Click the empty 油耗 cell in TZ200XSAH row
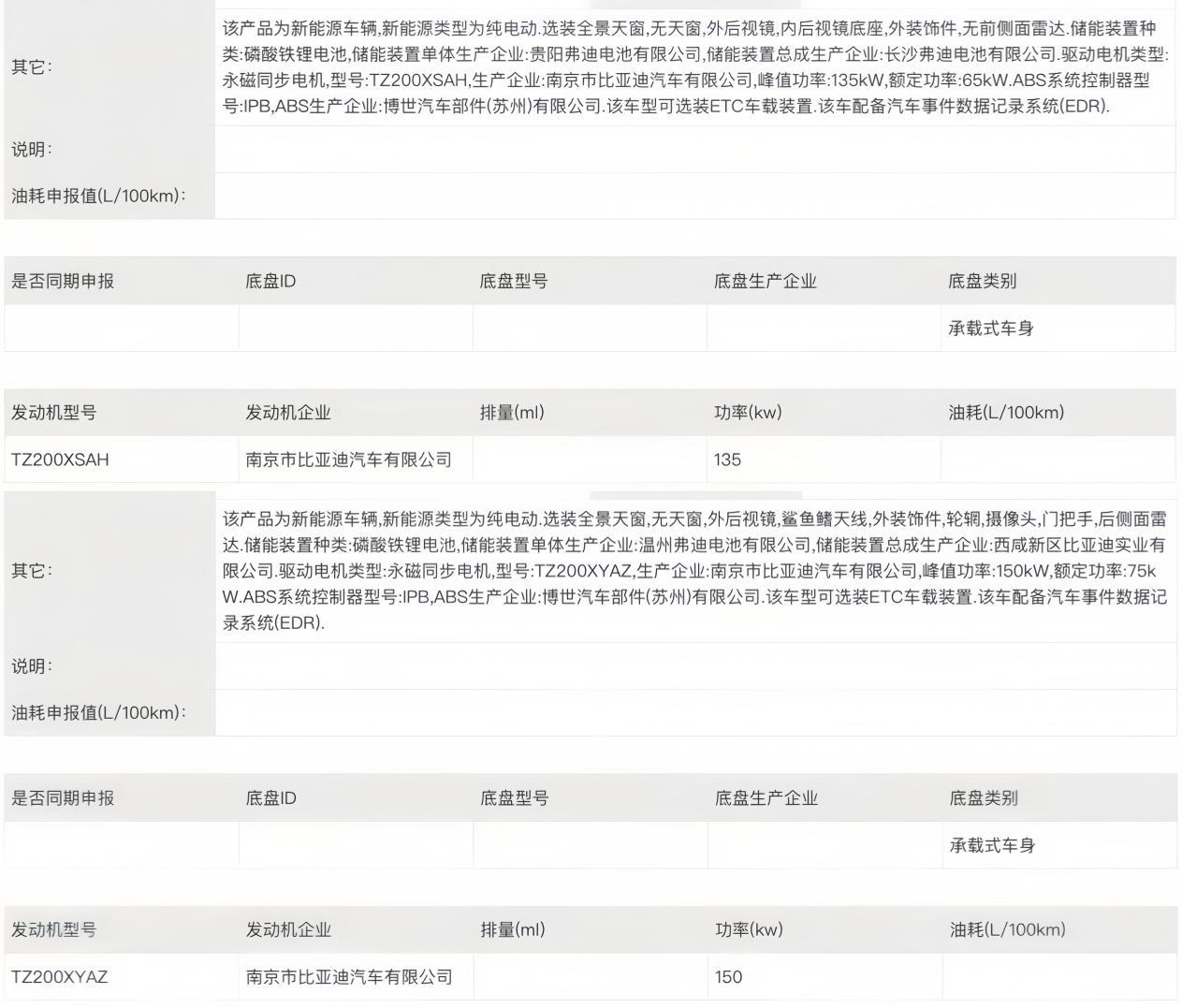 coord(1058,460)
